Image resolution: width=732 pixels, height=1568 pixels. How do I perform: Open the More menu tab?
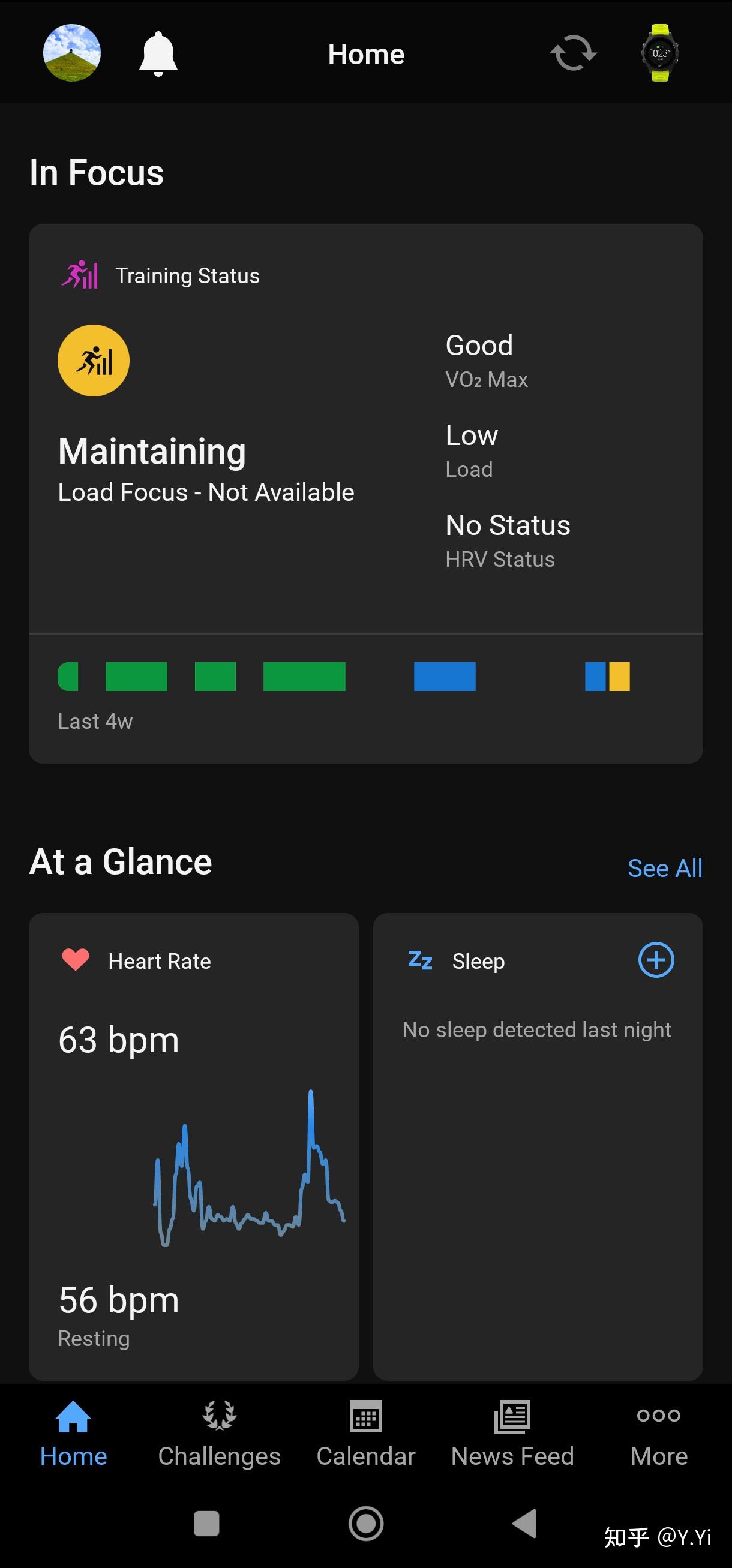pyautogui.click(x=659, y=1434)
